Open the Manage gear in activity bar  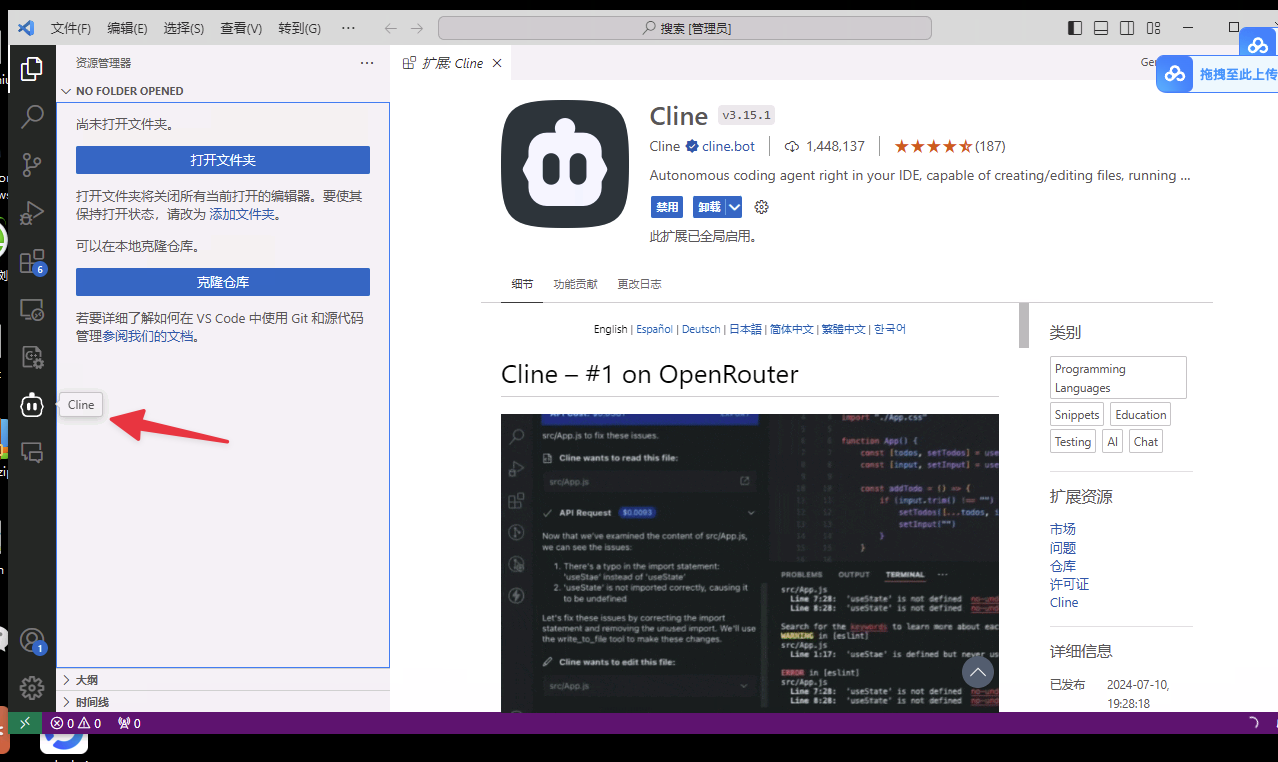32,688
